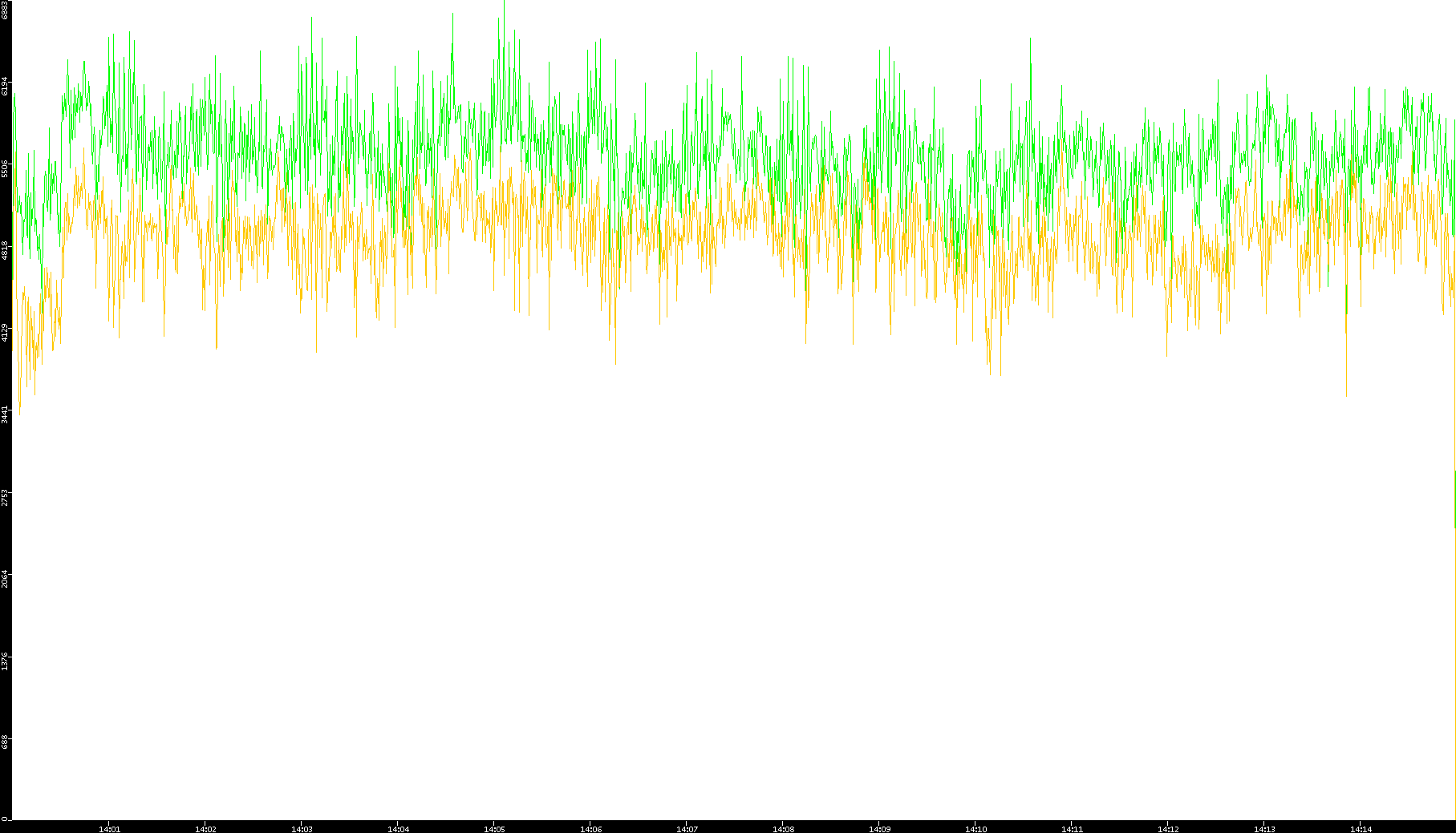
Task: Pick the 14:07 time marker
Action: [x=687, y=829]
